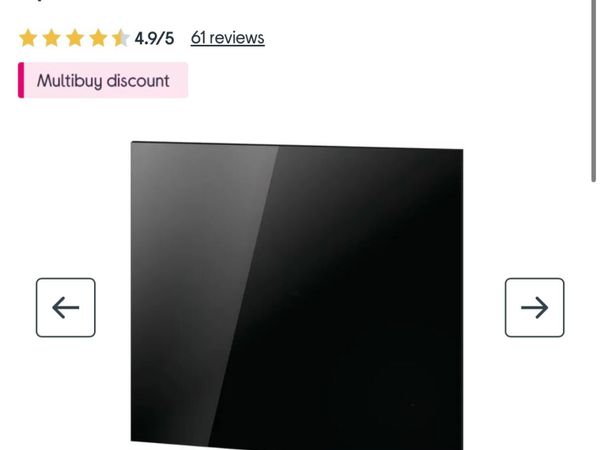This screenshot has height=450, width=600.
Task: Select the Multibuy discount badge
Action: 103,80
